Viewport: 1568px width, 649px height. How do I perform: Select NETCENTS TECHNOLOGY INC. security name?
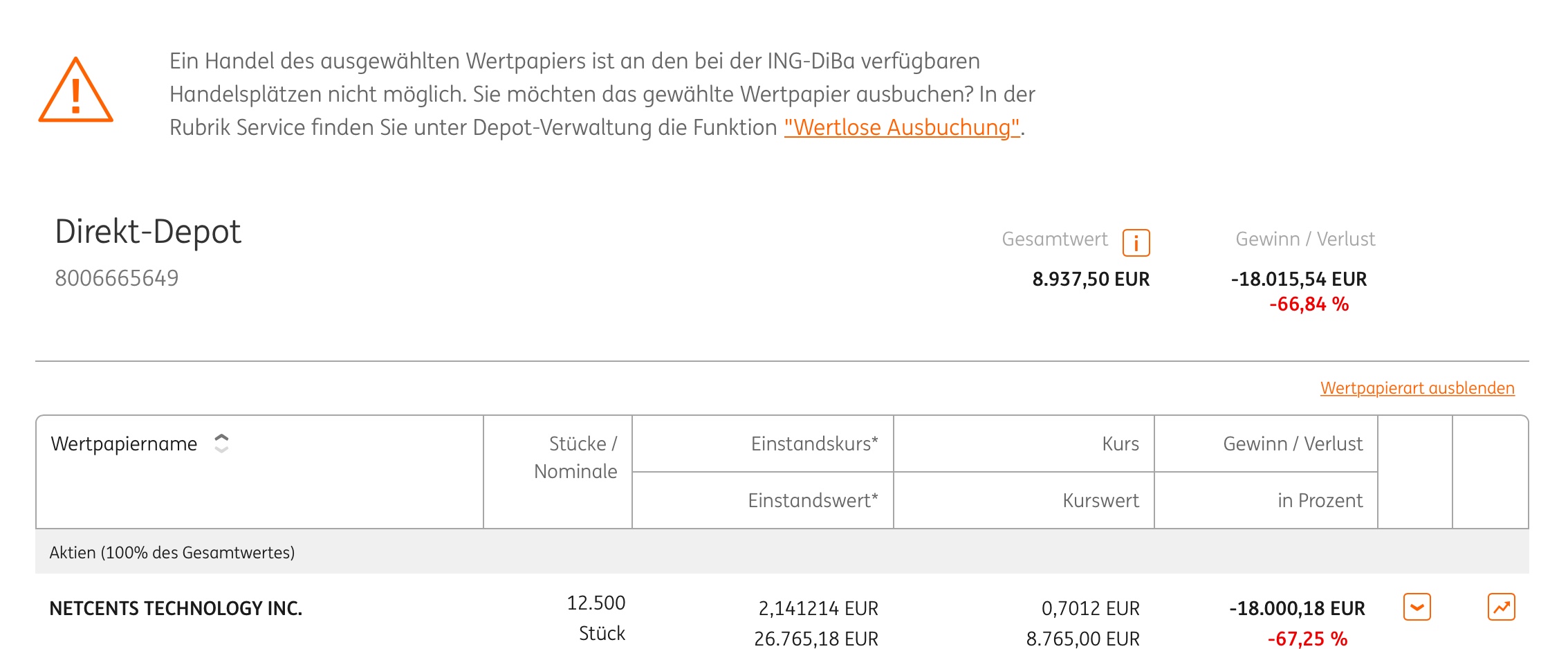tap(176, 607)
